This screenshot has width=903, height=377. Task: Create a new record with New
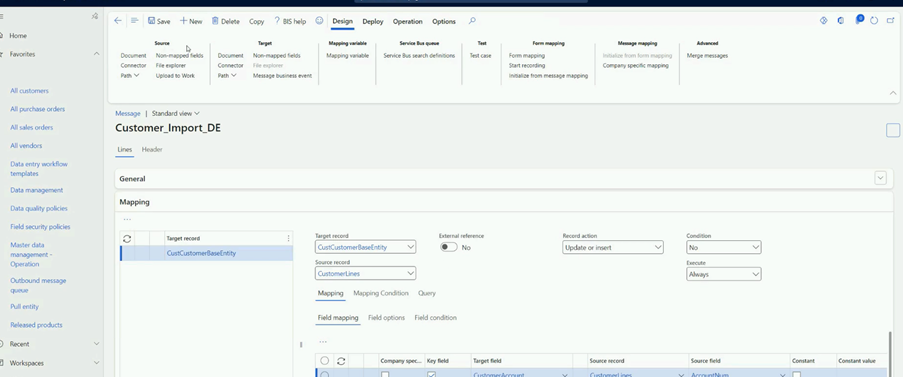coord(191,21)
